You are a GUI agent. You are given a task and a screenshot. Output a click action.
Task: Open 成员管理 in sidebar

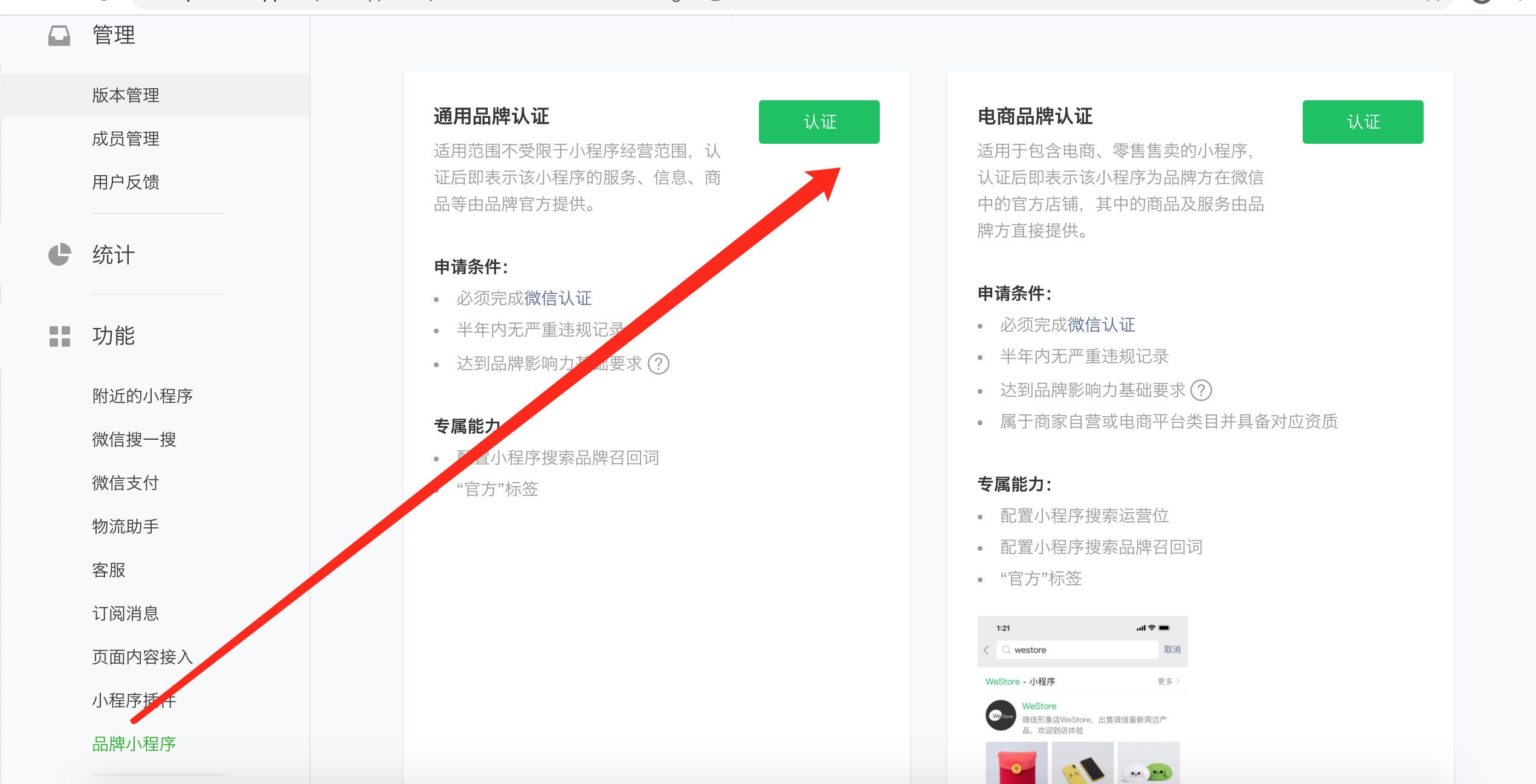pos(126,139)
